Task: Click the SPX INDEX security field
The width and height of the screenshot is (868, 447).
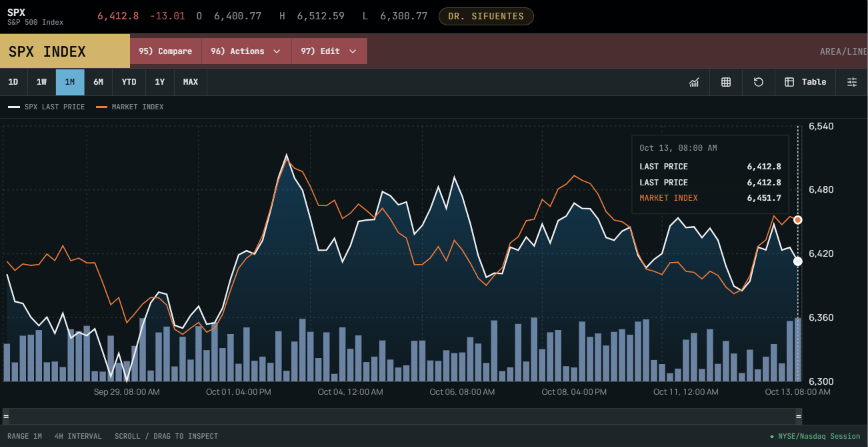Action: pyautogui.click(x=65, y=52)
